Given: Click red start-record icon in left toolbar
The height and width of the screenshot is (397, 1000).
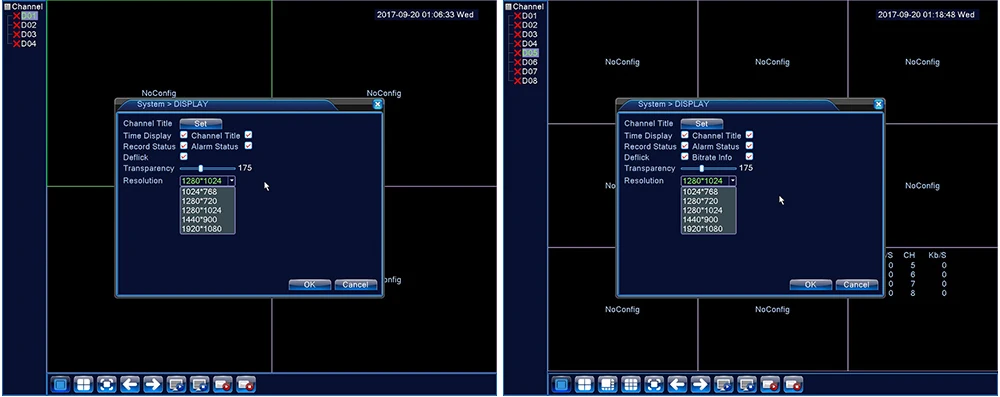Looking at the screenshot, I should [x=223, y=384].
